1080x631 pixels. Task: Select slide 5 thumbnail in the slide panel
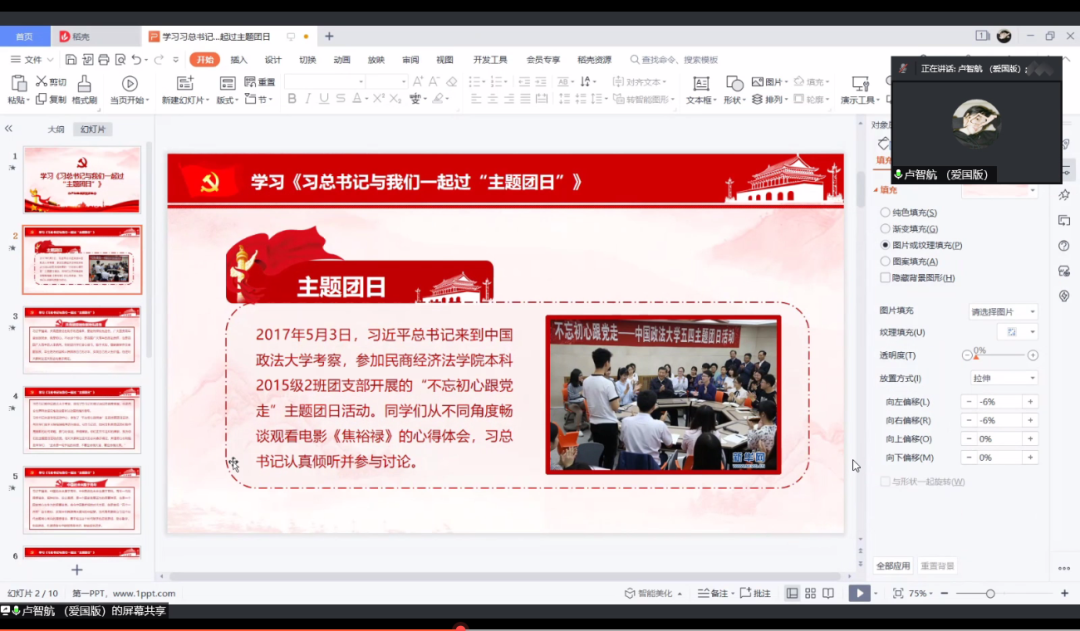(82, 500)
